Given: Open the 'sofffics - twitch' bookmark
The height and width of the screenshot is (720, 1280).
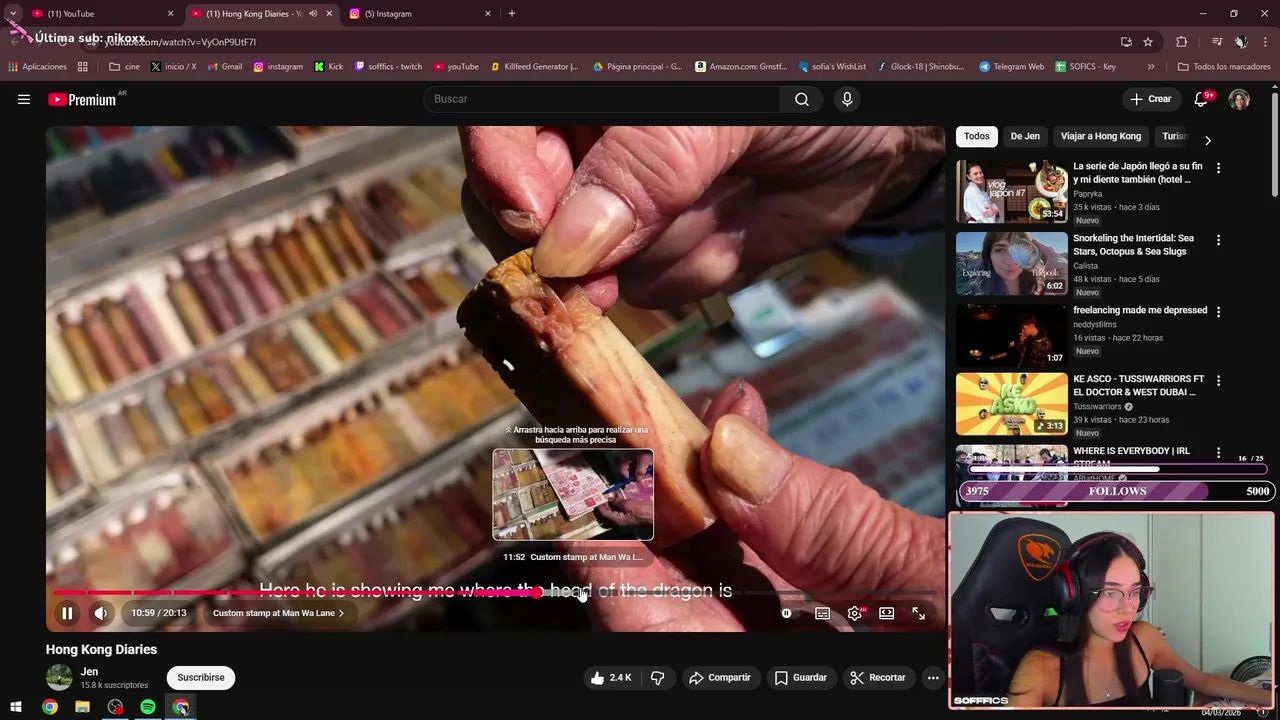Looking at the screenshot, I should point(389,67).
